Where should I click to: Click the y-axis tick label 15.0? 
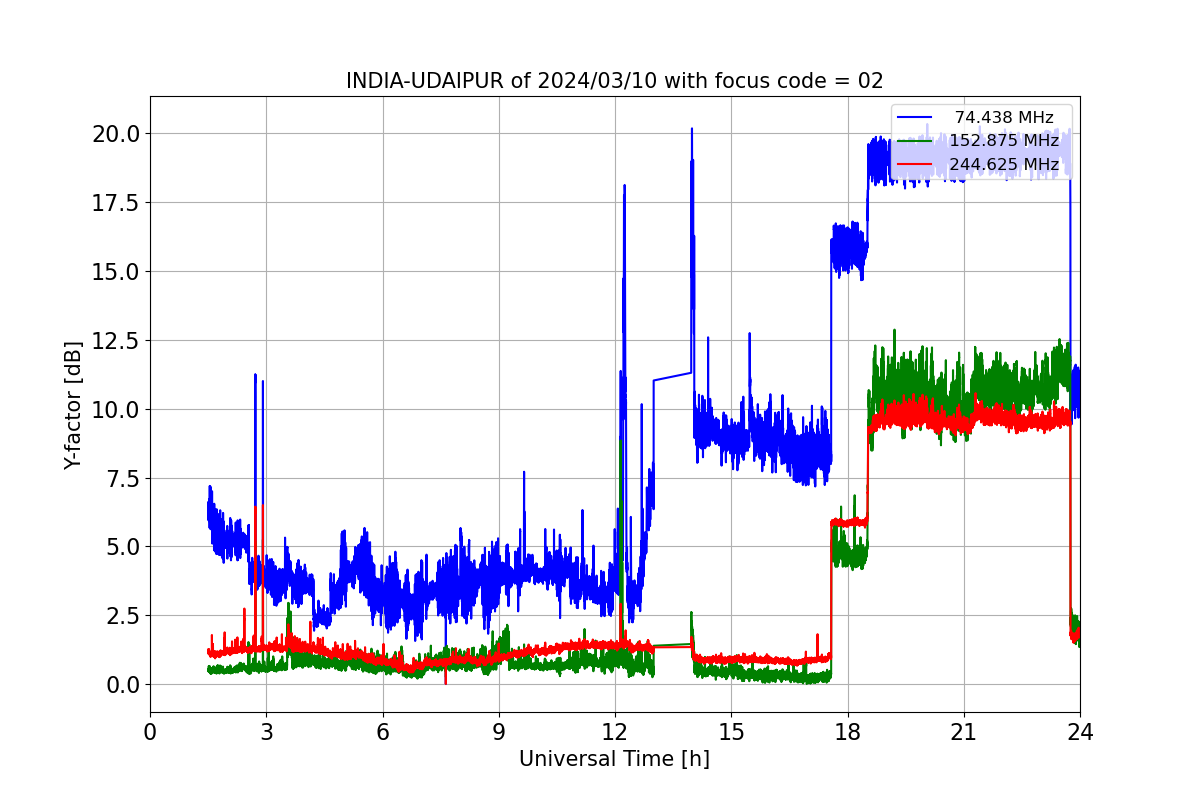pyautogui.click(x=117, y=272)
